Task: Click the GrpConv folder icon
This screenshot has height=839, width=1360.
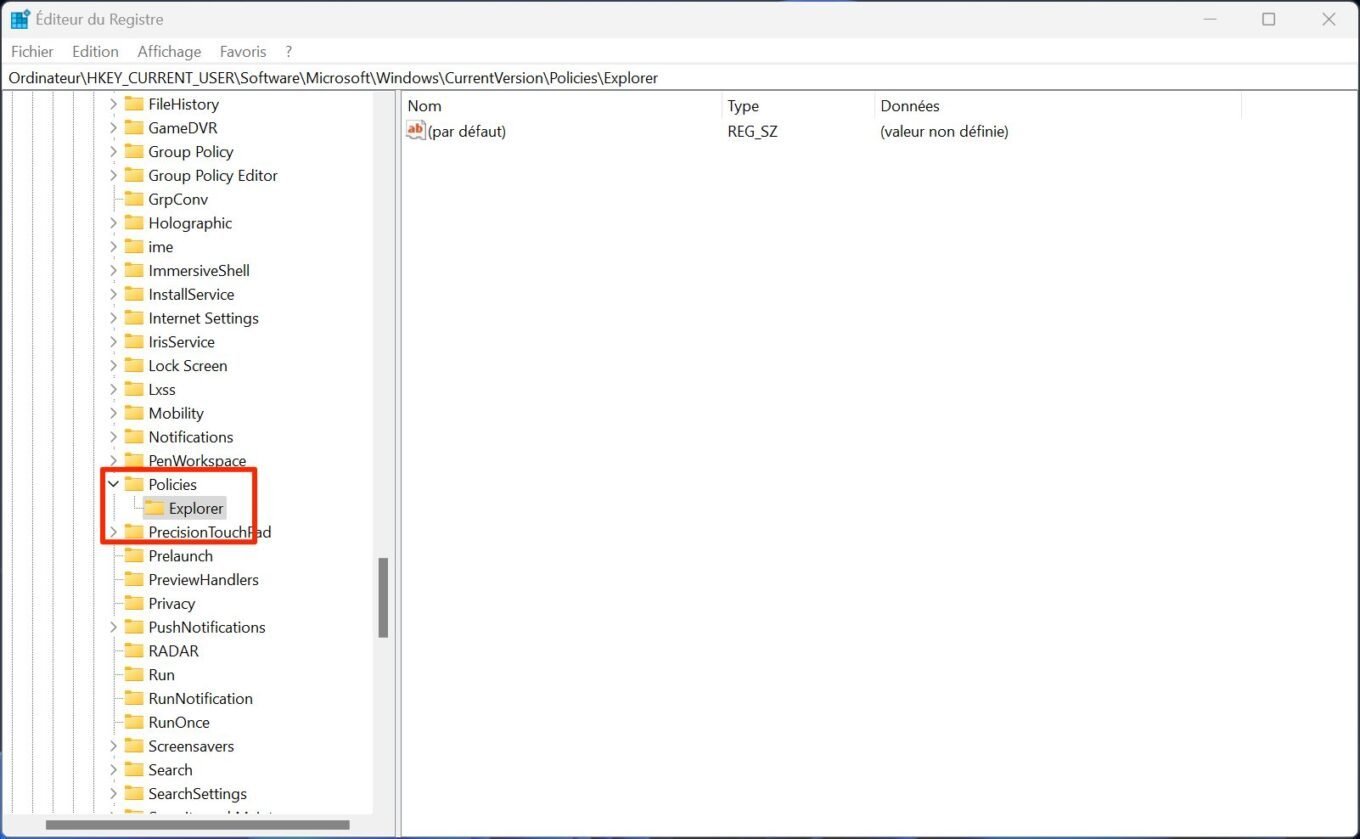Action: [134, 199]
